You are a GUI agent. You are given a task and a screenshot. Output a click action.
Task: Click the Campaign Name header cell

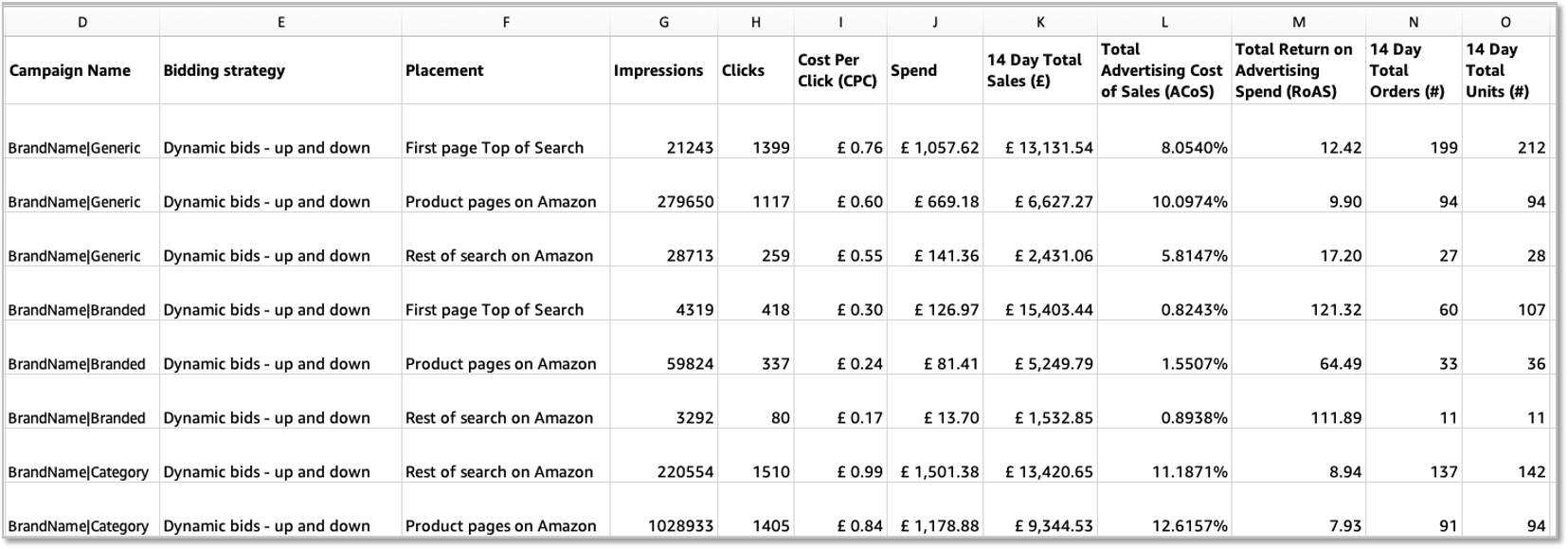click(x=70, y=70)
